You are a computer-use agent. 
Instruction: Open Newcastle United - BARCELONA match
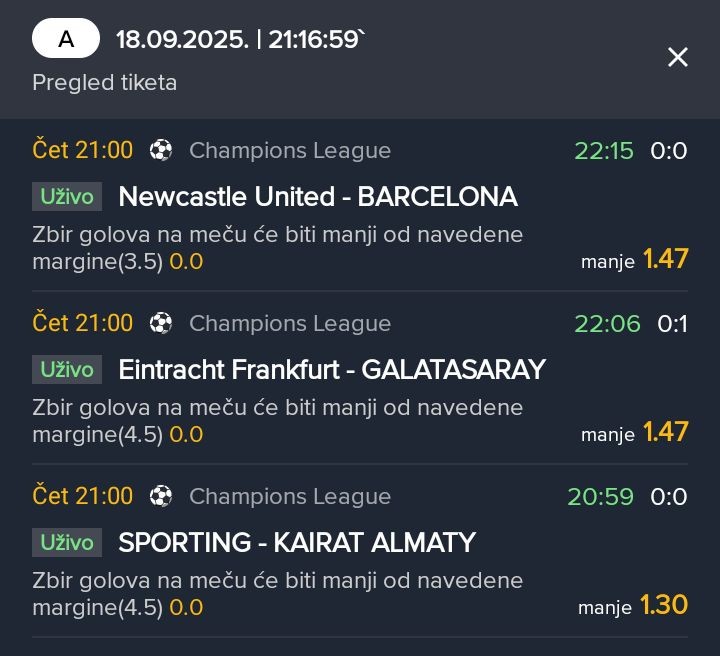[x=318, y=196]
